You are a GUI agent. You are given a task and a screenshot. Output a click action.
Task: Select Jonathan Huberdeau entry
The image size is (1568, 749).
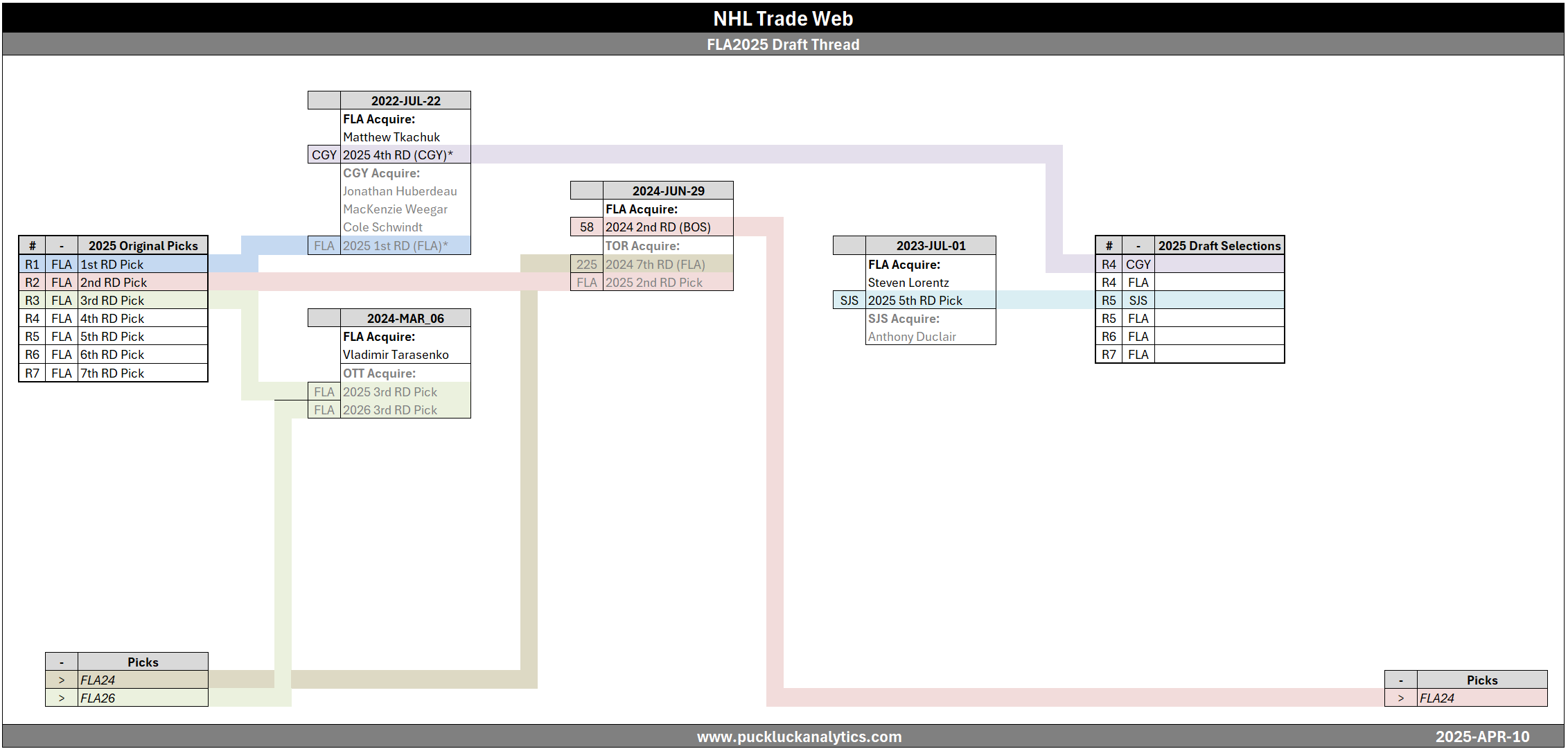(400, 191)
